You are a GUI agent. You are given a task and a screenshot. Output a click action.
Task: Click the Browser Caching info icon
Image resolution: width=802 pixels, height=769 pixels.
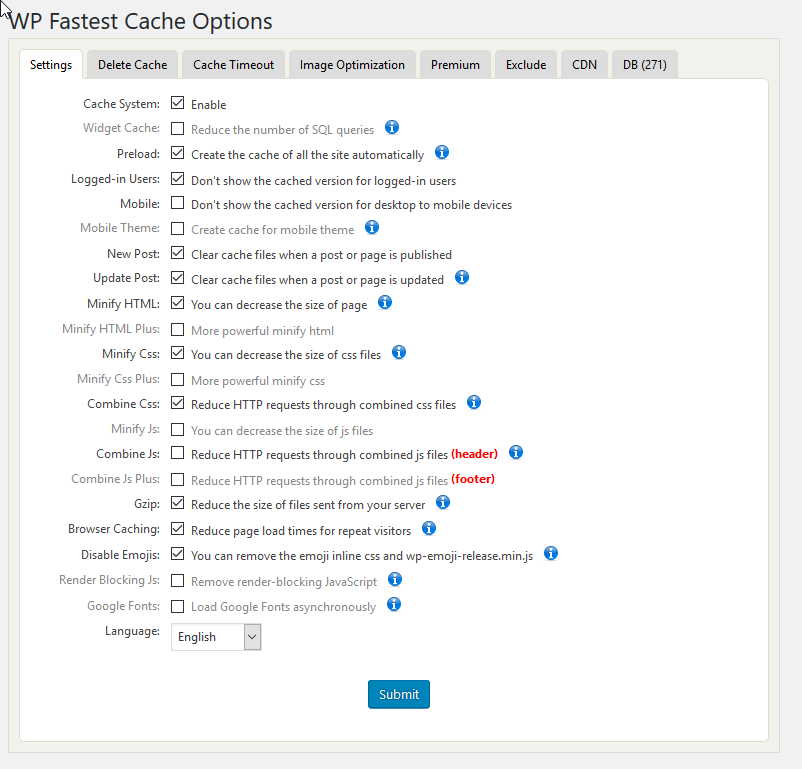(x=429, y=528)
